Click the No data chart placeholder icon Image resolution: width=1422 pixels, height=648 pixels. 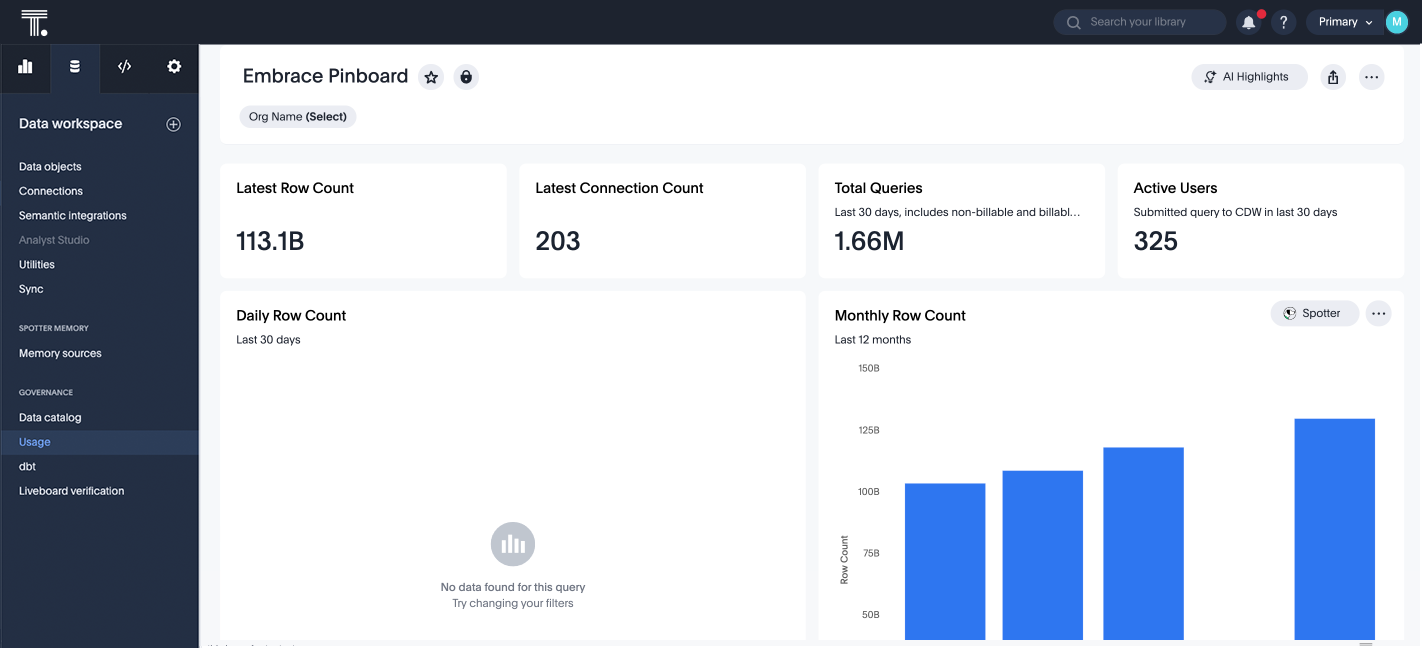click(513, 544)
